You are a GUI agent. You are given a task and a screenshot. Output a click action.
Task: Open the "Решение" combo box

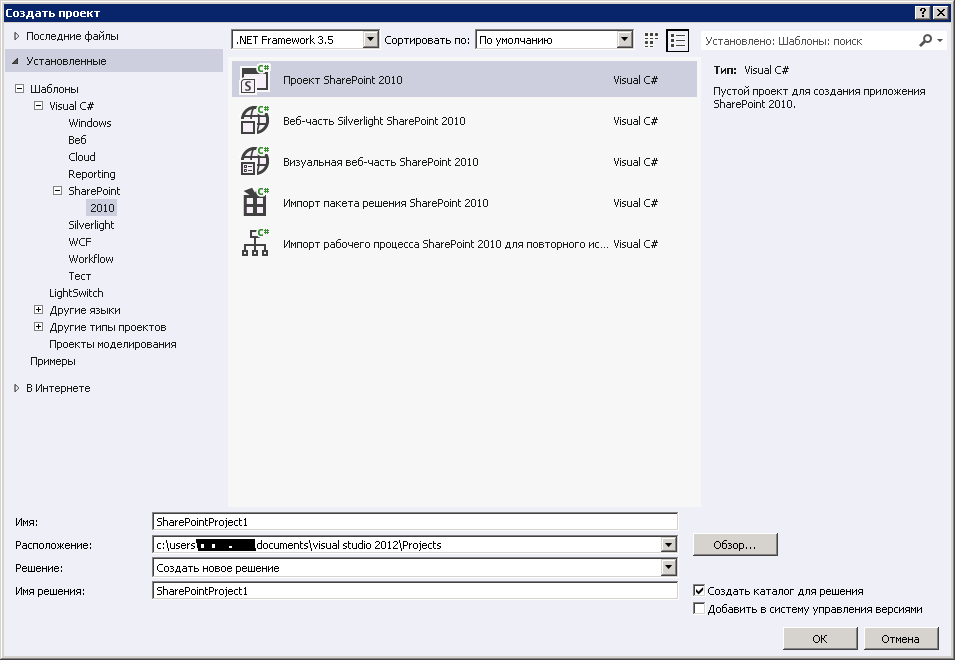click(x=669, y=568)
